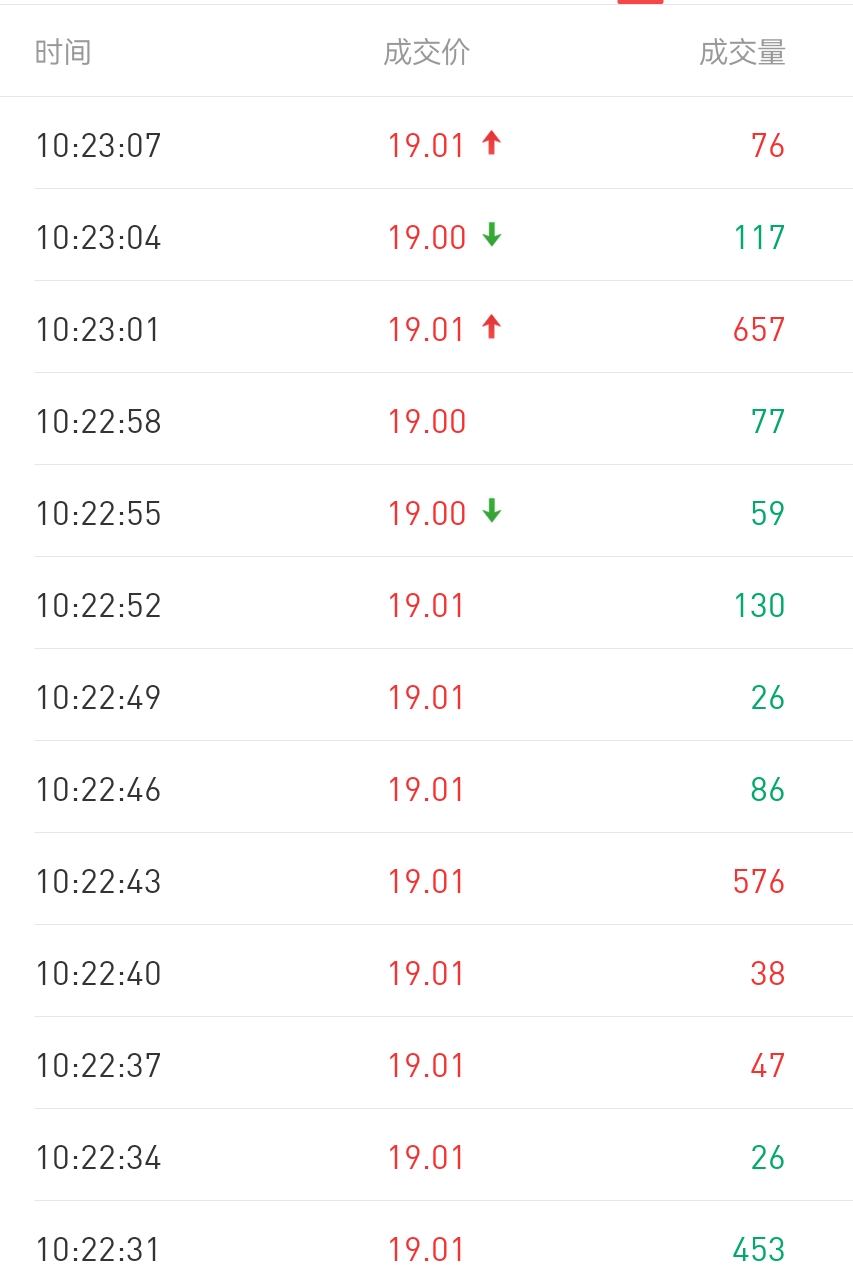853x1267 pixels.
Task: Click the volume 86 entry
Action: pos(767,790)
